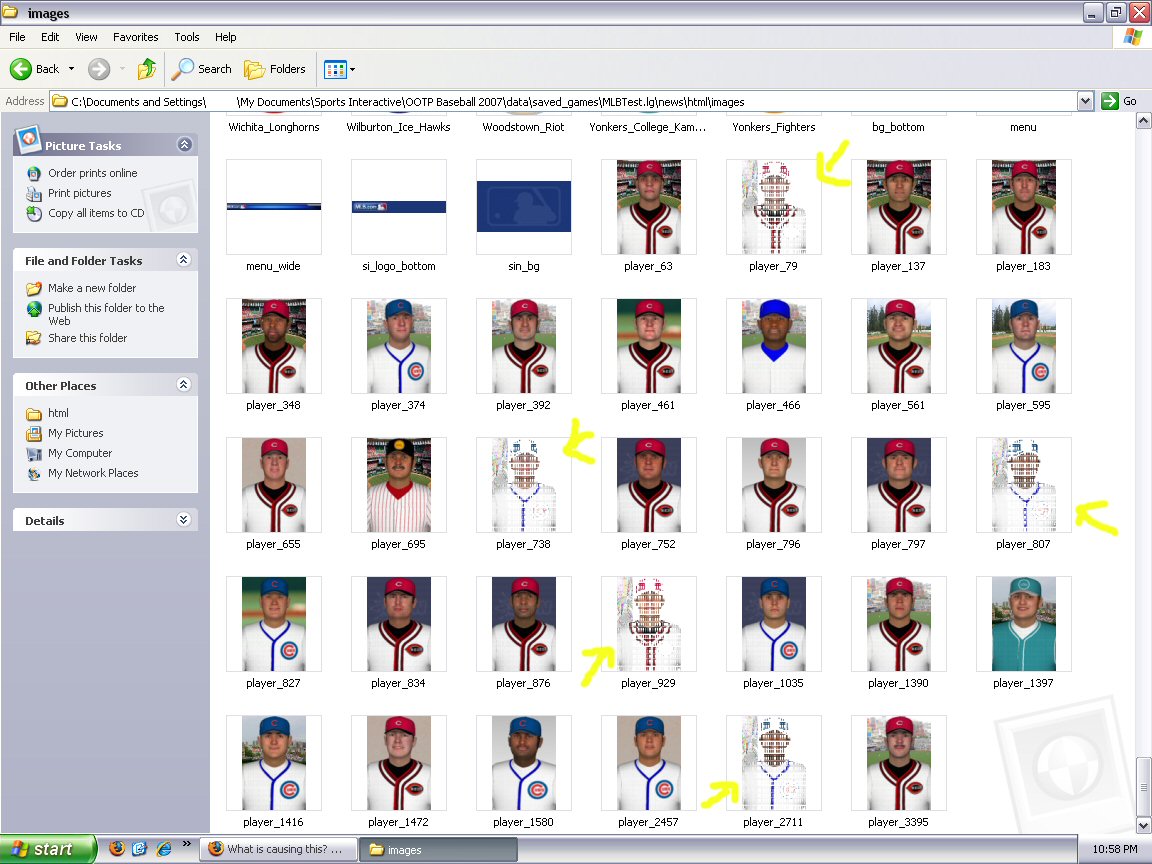Viewport: 1152px width, 864px height.
Task: Click Order prints online
Action: (x=92, y=173)
